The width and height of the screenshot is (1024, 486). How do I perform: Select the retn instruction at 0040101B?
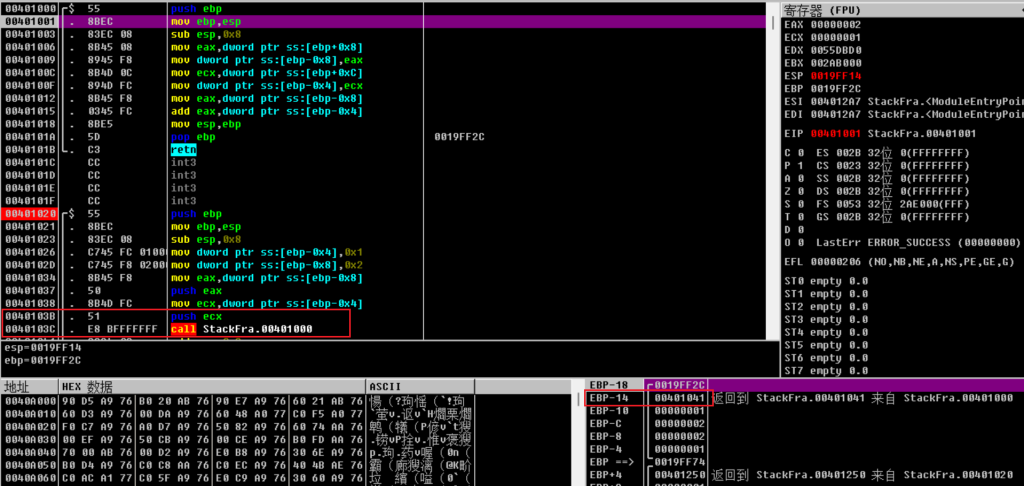pos(184,149)
